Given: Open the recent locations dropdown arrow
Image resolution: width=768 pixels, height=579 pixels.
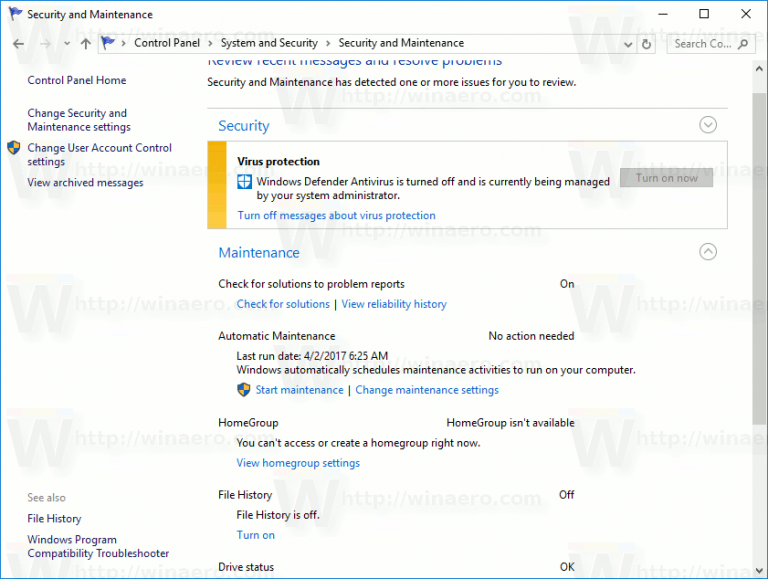Looking at the screenshot, I should point(66,44).
